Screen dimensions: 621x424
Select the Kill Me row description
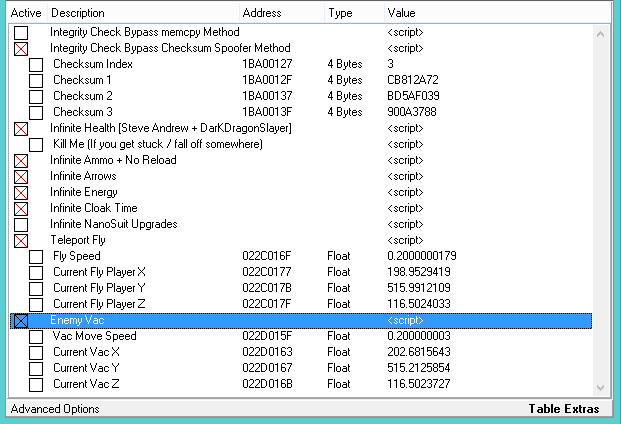click(158, 144)
